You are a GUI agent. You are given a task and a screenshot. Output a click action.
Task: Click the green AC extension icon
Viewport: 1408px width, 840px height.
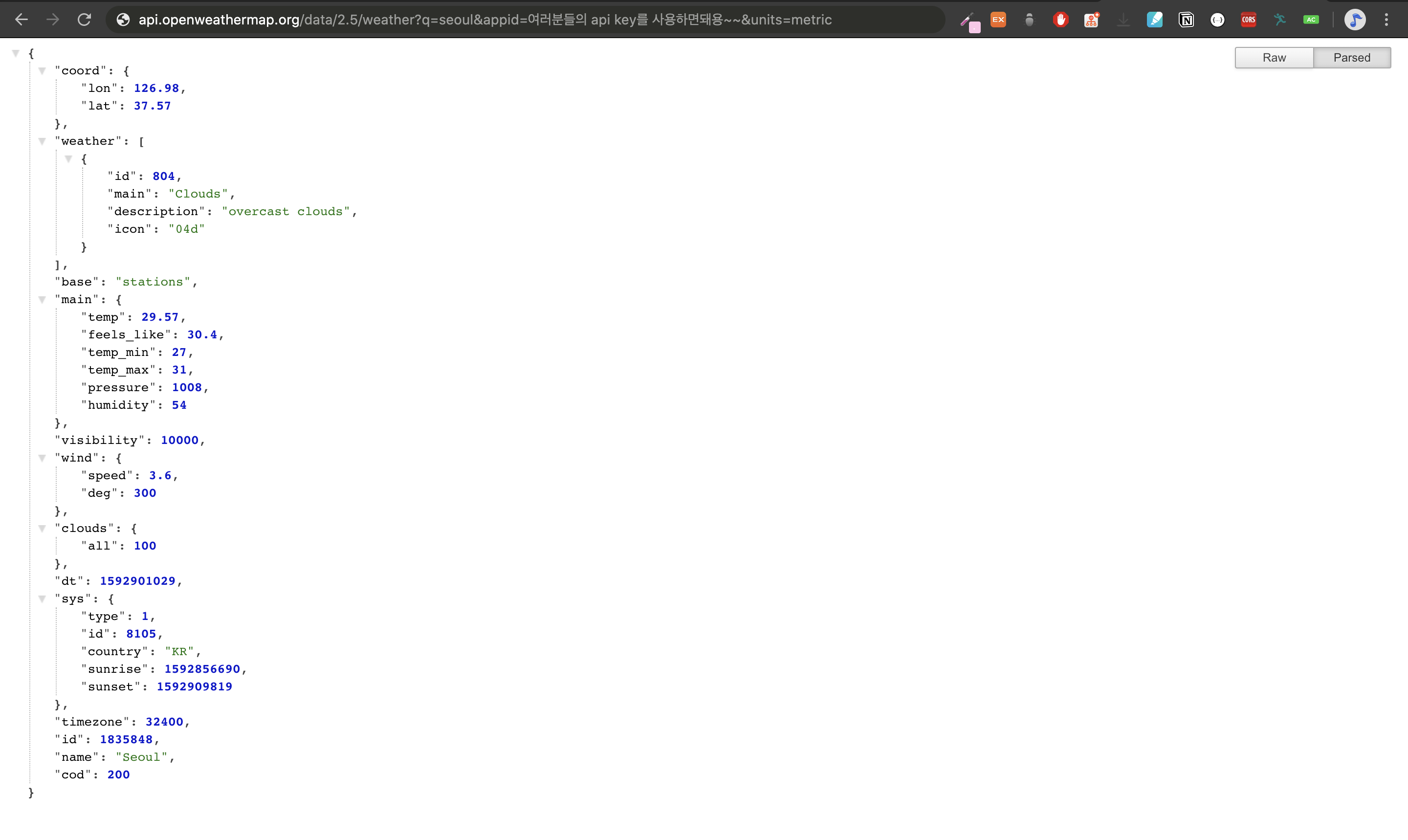pos(1311,20)
